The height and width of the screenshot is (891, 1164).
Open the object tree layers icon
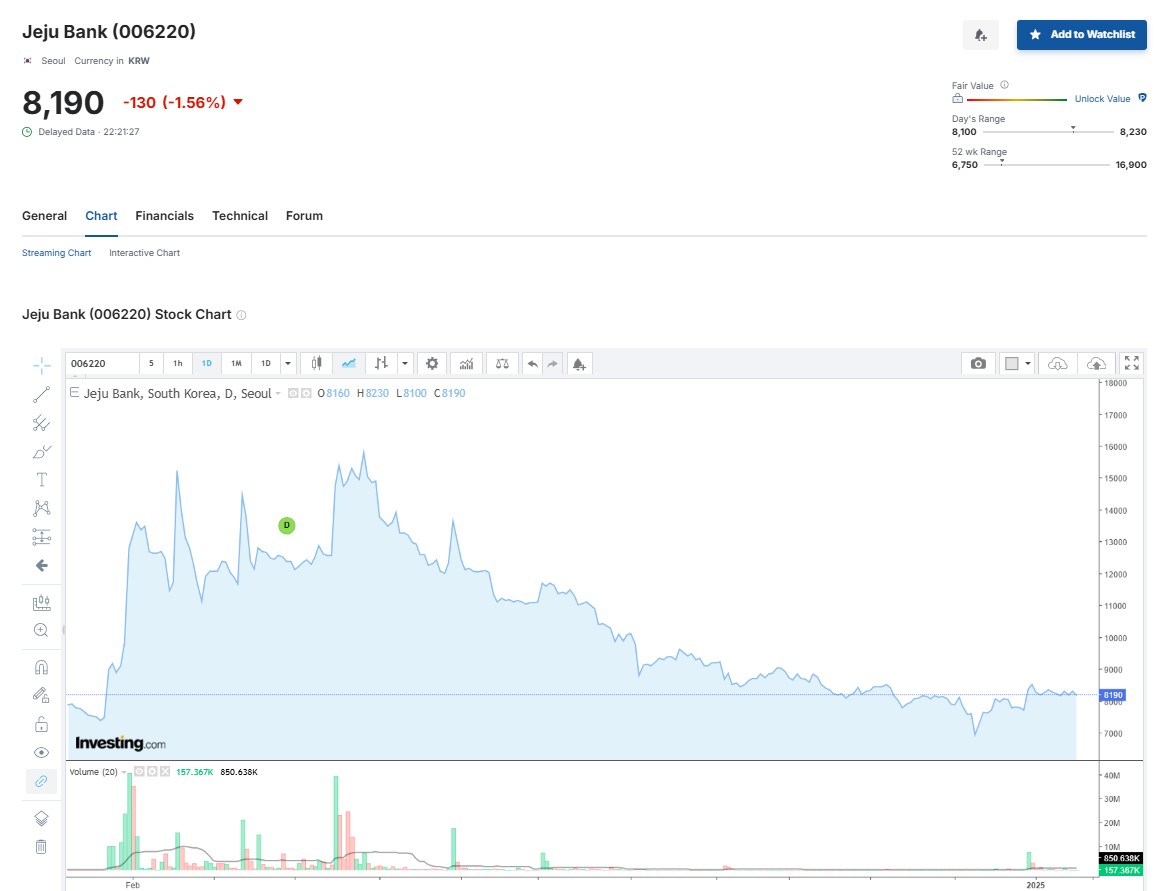42,818
